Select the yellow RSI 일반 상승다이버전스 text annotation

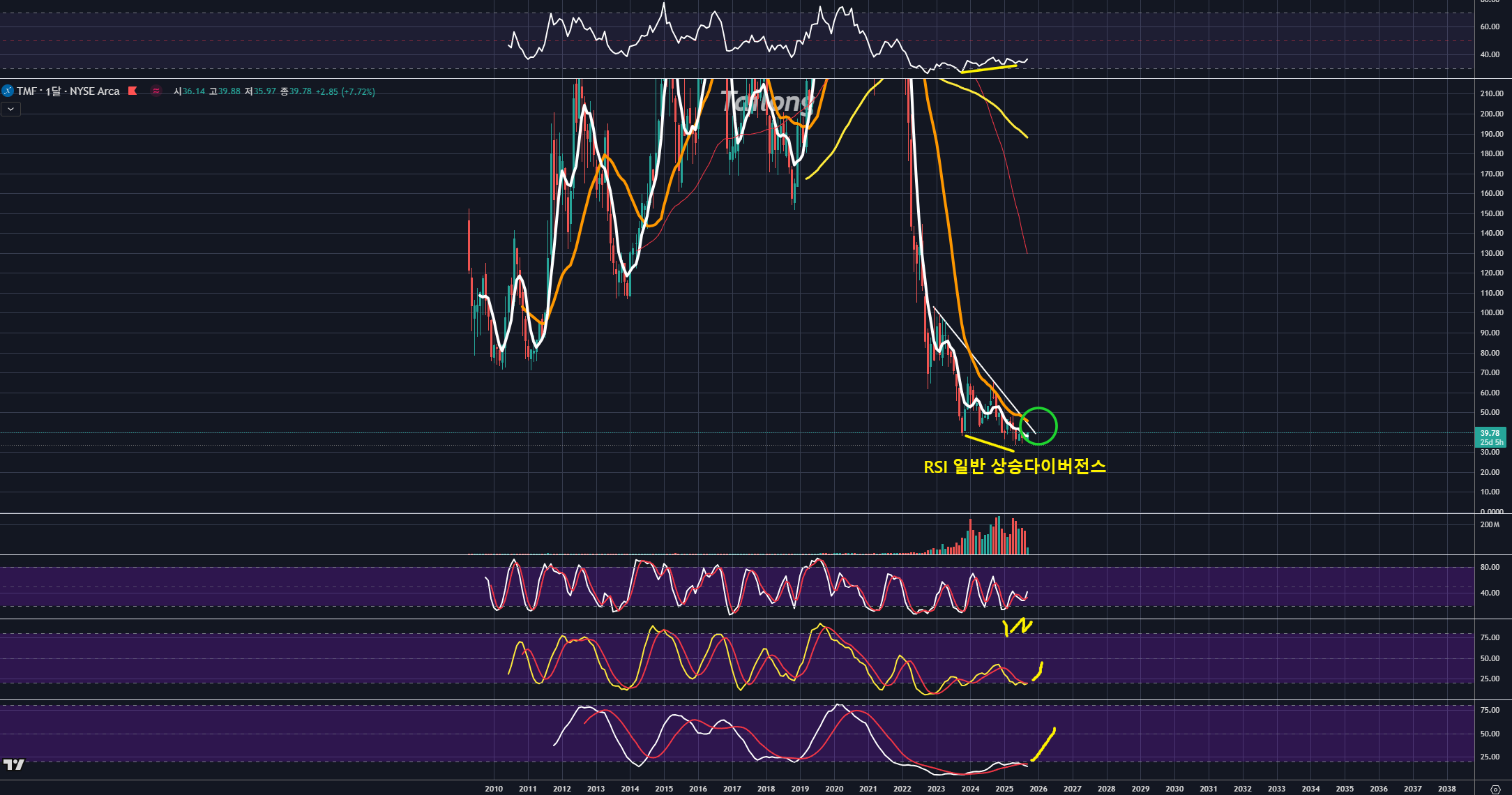click(1014, 467)
